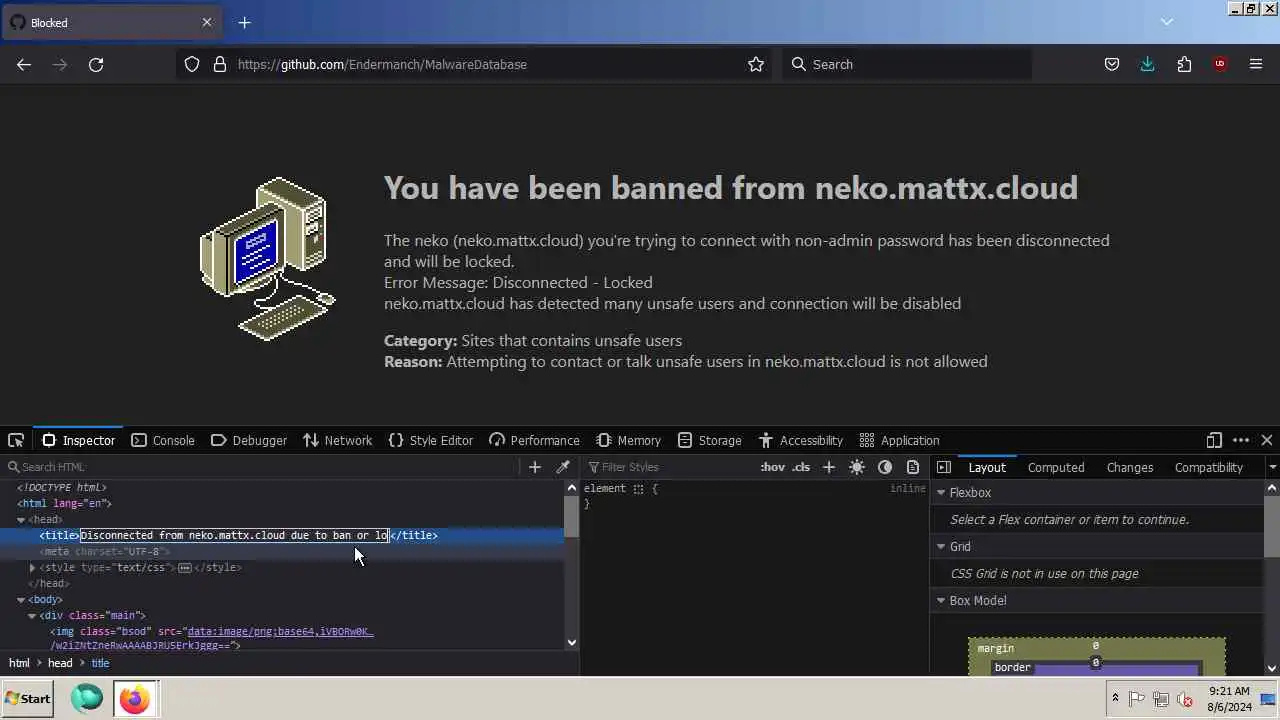Open the sidebar tabs overflow dropdown

pyautogui.click(x=1272, y=467)
